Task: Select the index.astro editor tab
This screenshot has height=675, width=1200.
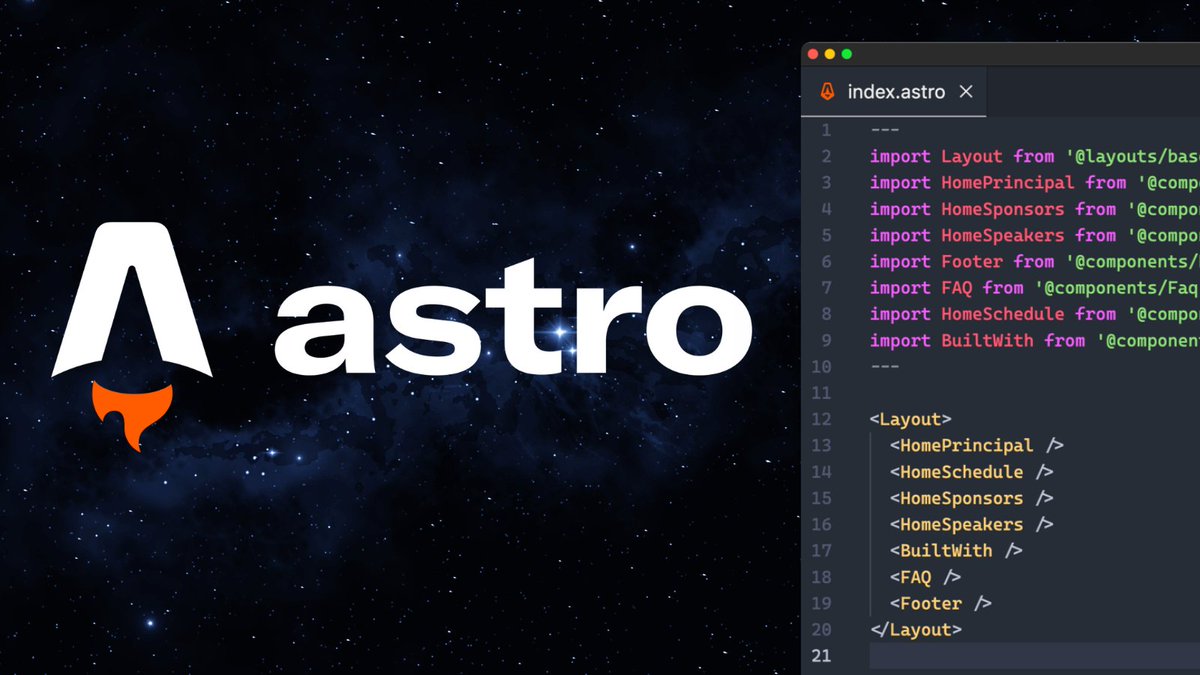Action: pos(894,91)
